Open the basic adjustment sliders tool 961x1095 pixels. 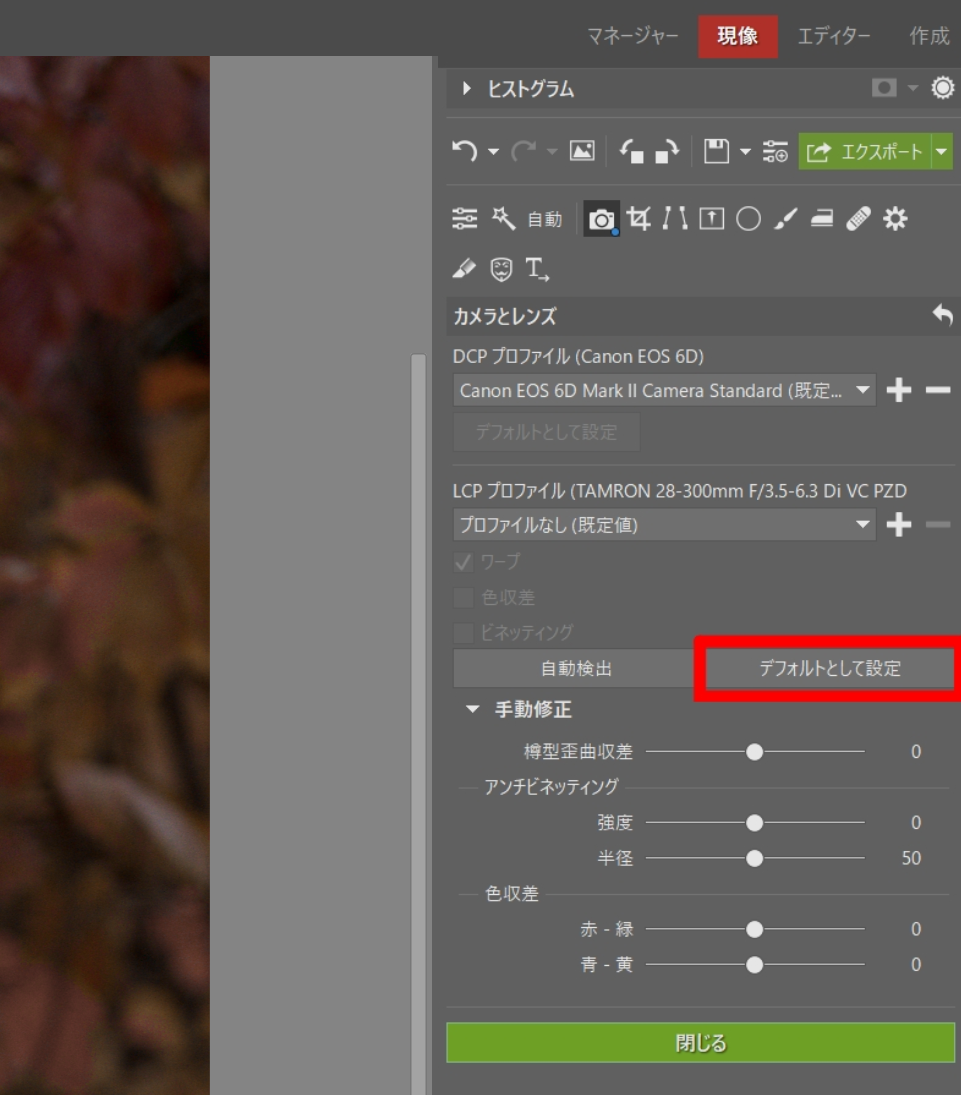click(x=464, y=219)
